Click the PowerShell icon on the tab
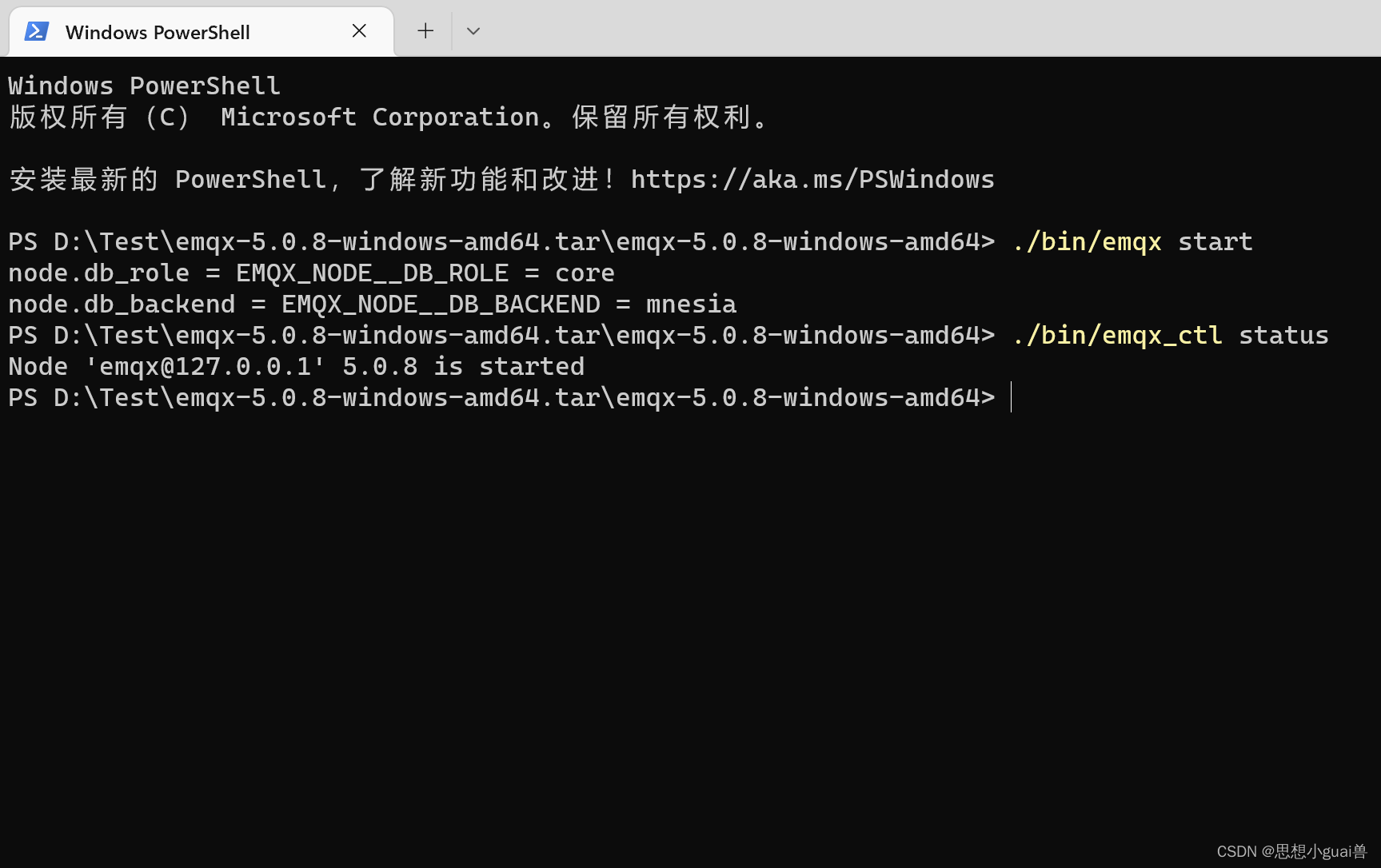 37,31
